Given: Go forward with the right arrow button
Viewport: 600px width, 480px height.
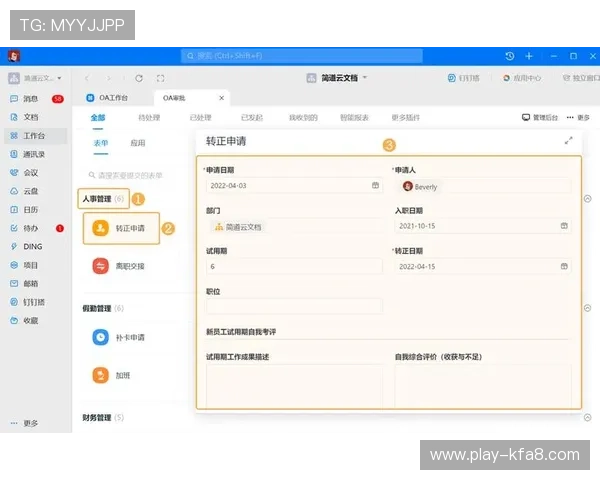Looking at the screenshot, I should pos(109,78).
